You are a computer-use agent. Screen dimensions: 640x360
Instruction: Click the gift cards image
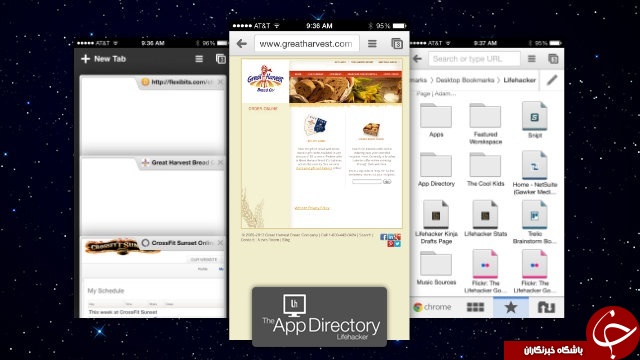pos(316,126)
